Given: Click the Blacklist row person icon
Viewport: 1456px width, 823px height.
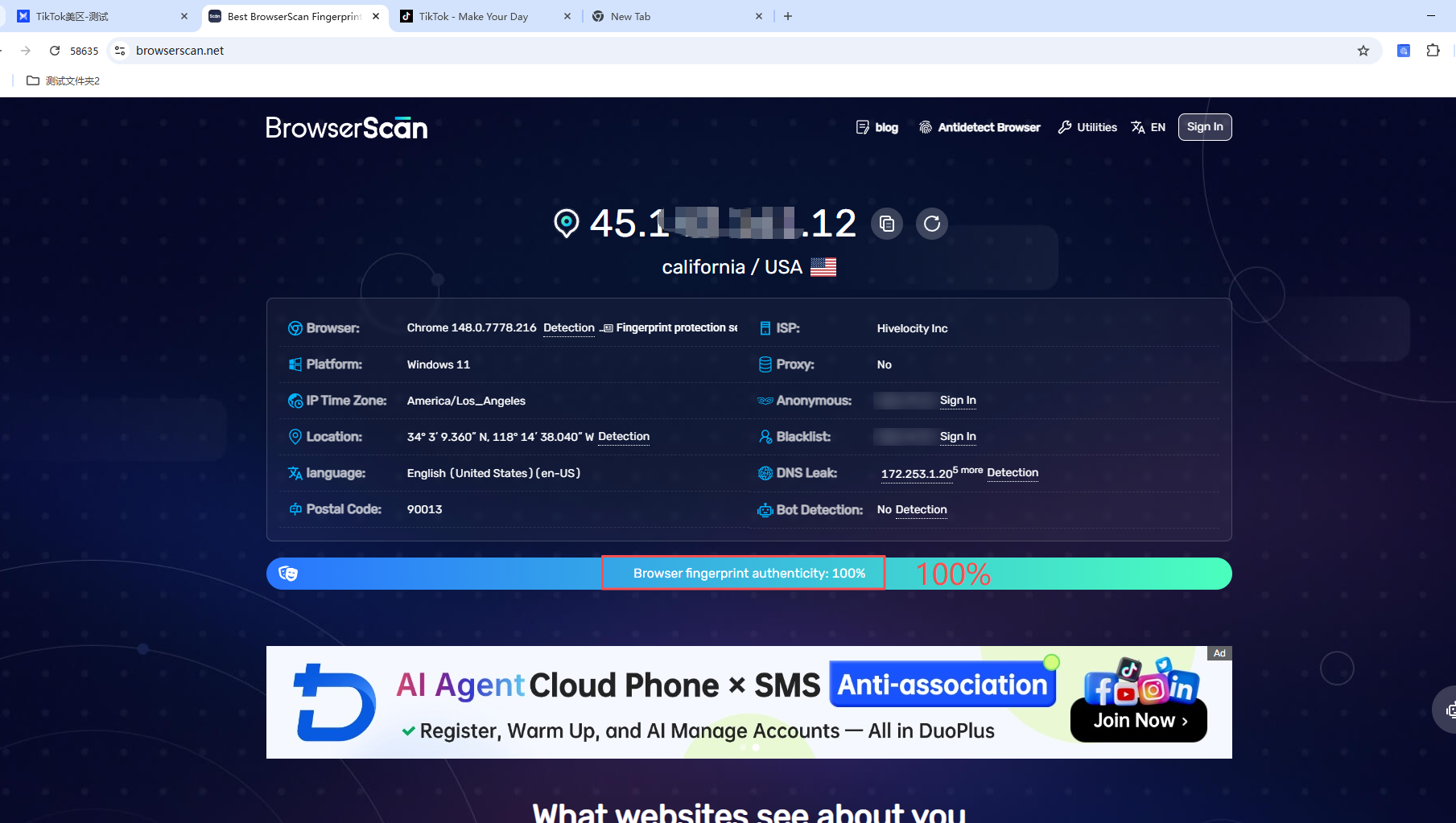Looking at the screenshot, I should coord(765,437).
